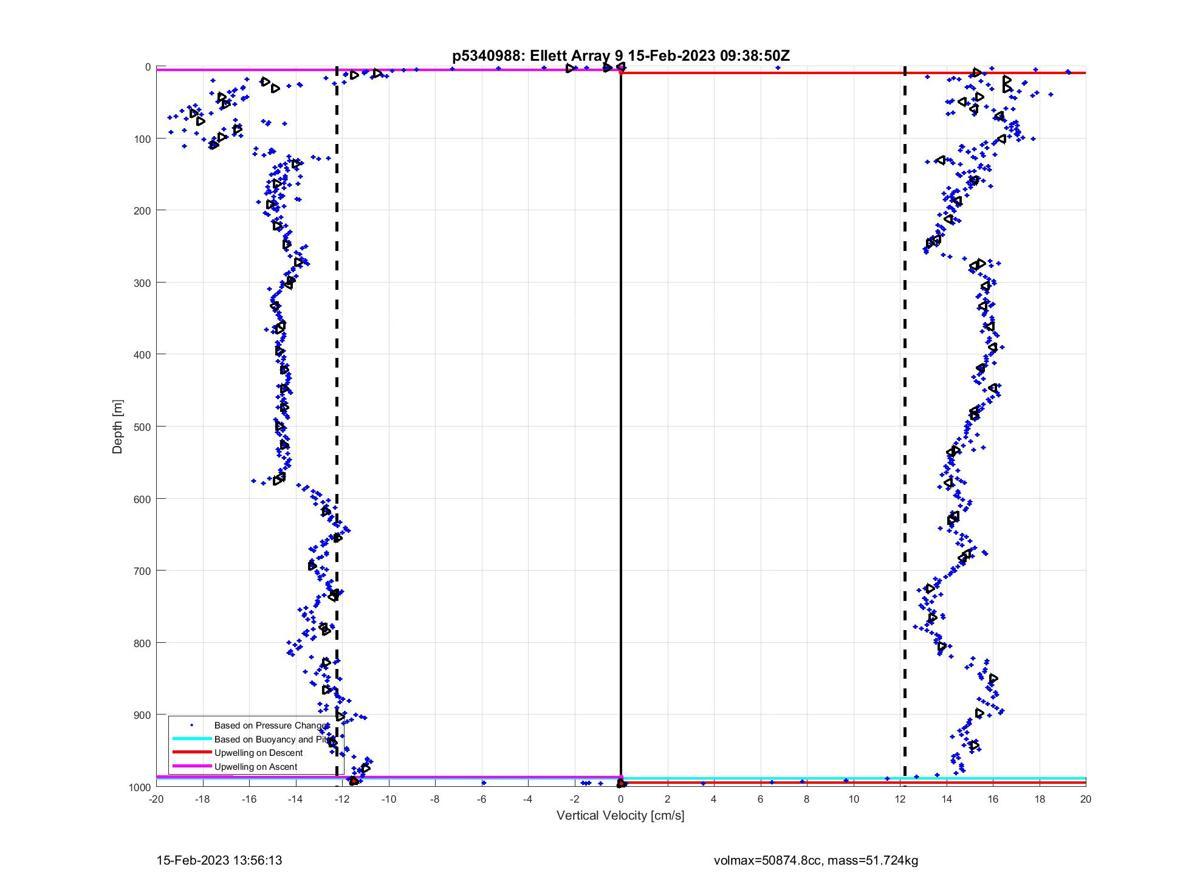Click the 'volmax=50874.8cc, mass=51.724kg' footer text
1200x885 pixels.
point(816,860)
